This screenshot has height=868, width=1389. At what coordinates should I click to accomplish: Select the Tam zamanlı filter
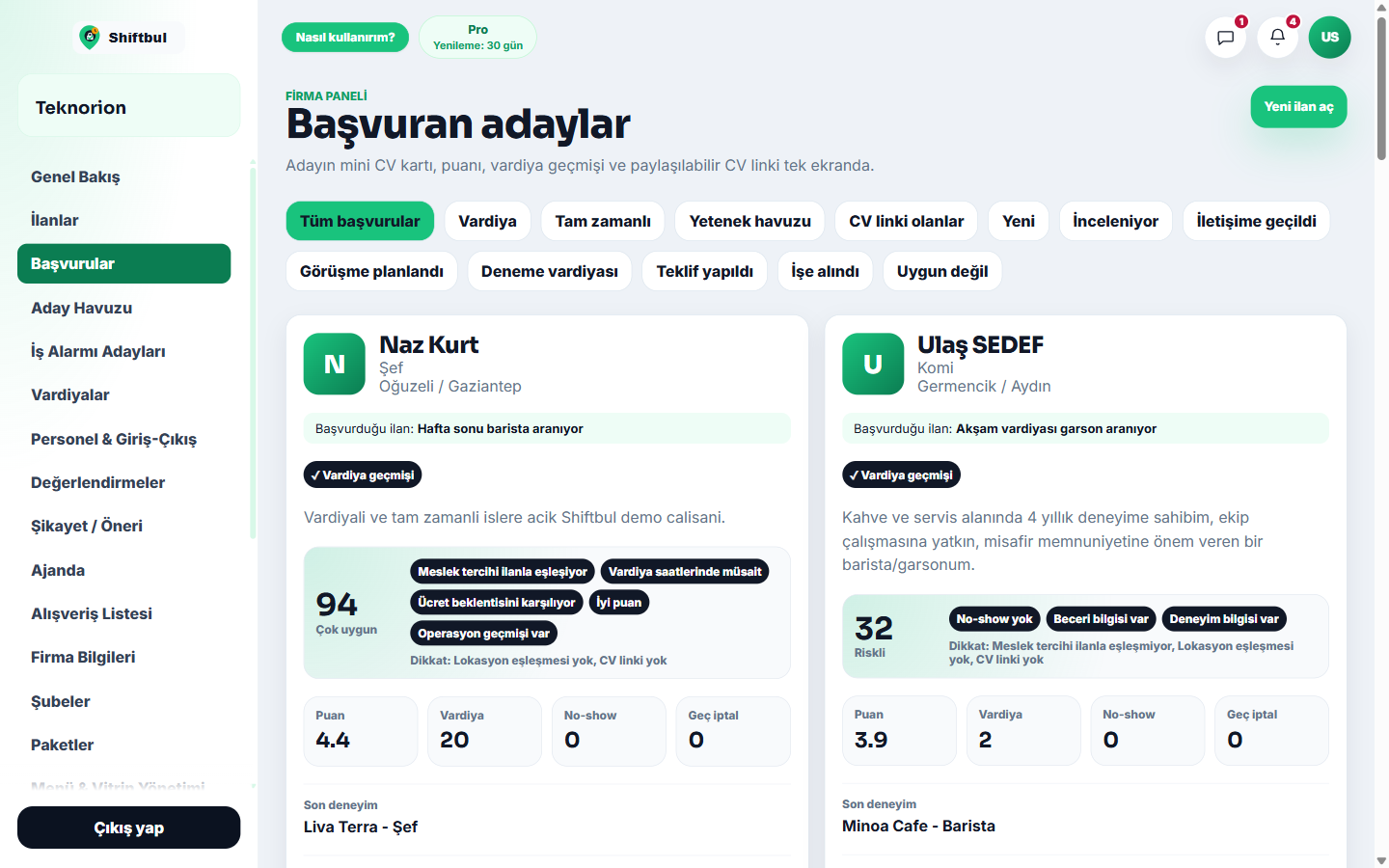click(x=603, y=221)
